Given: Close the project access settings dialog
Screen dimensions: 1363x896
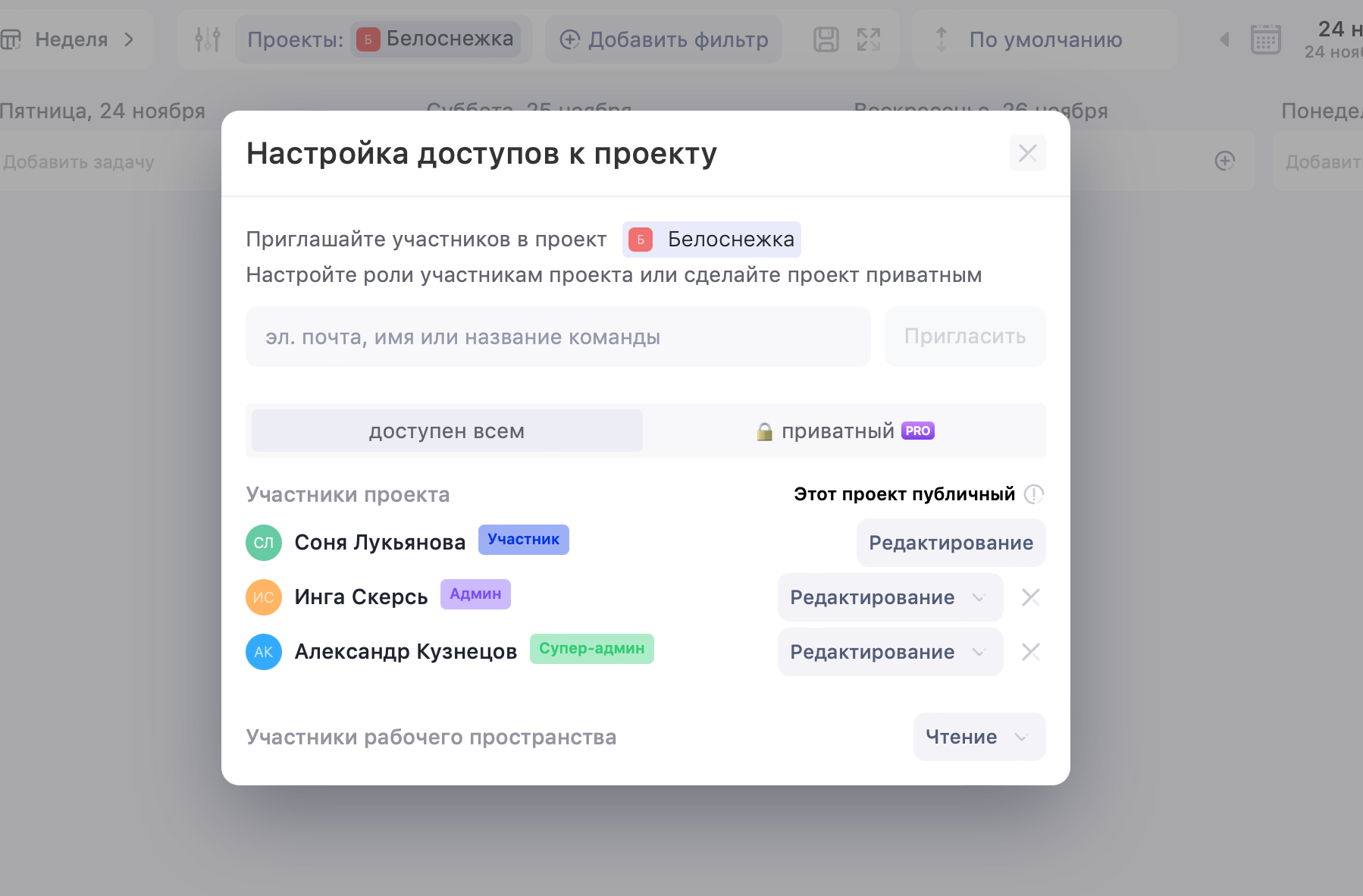Looking at the screenshot, I should tap(1027, 153).
